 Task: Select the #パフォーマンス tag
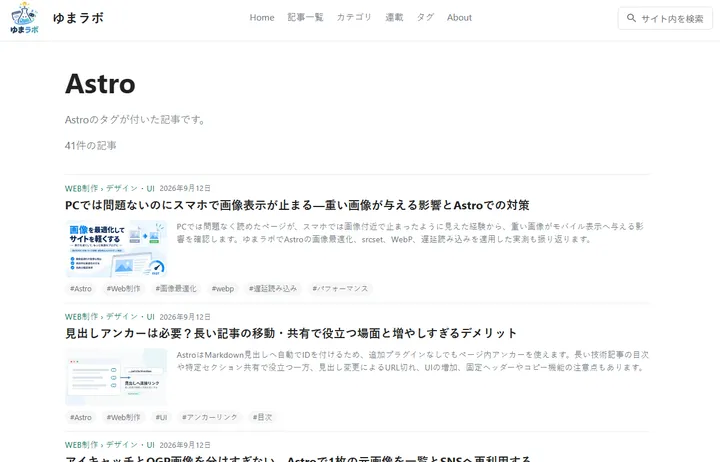[x=340, y=289]
